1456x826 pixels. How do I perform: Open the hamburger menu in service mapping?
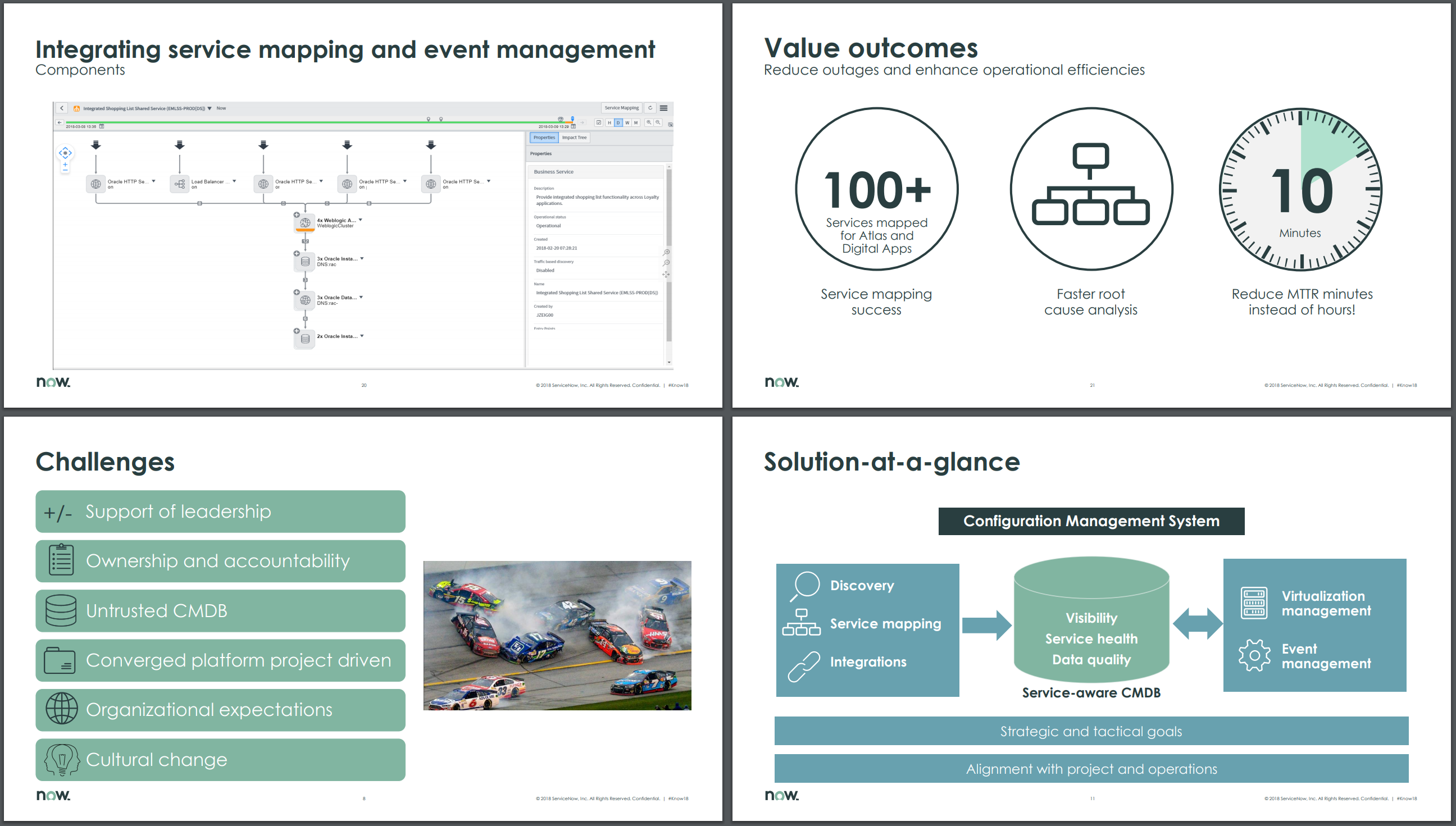(663, 108)
